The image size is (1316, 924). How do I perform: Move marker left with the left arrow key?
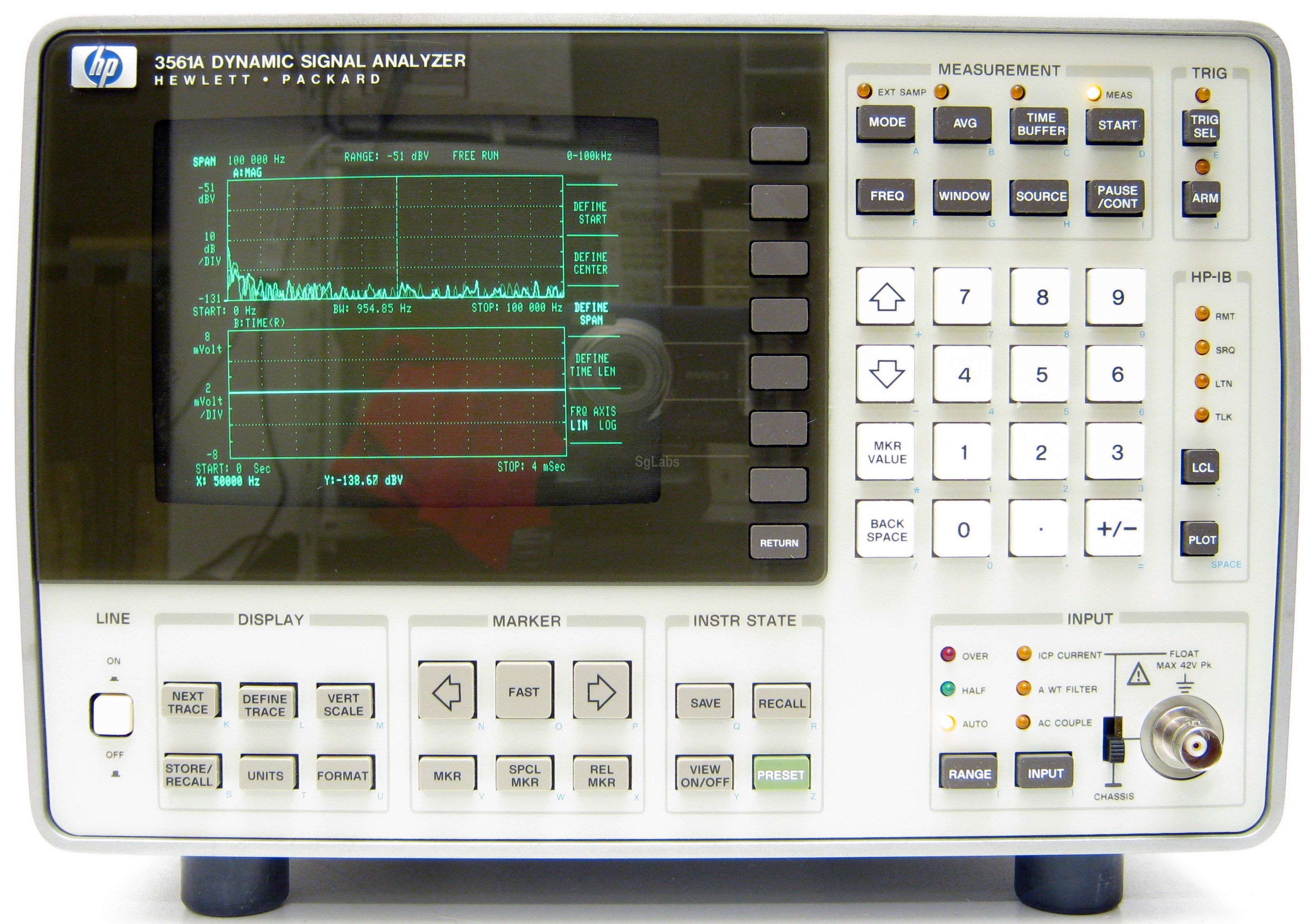(446, 691)
